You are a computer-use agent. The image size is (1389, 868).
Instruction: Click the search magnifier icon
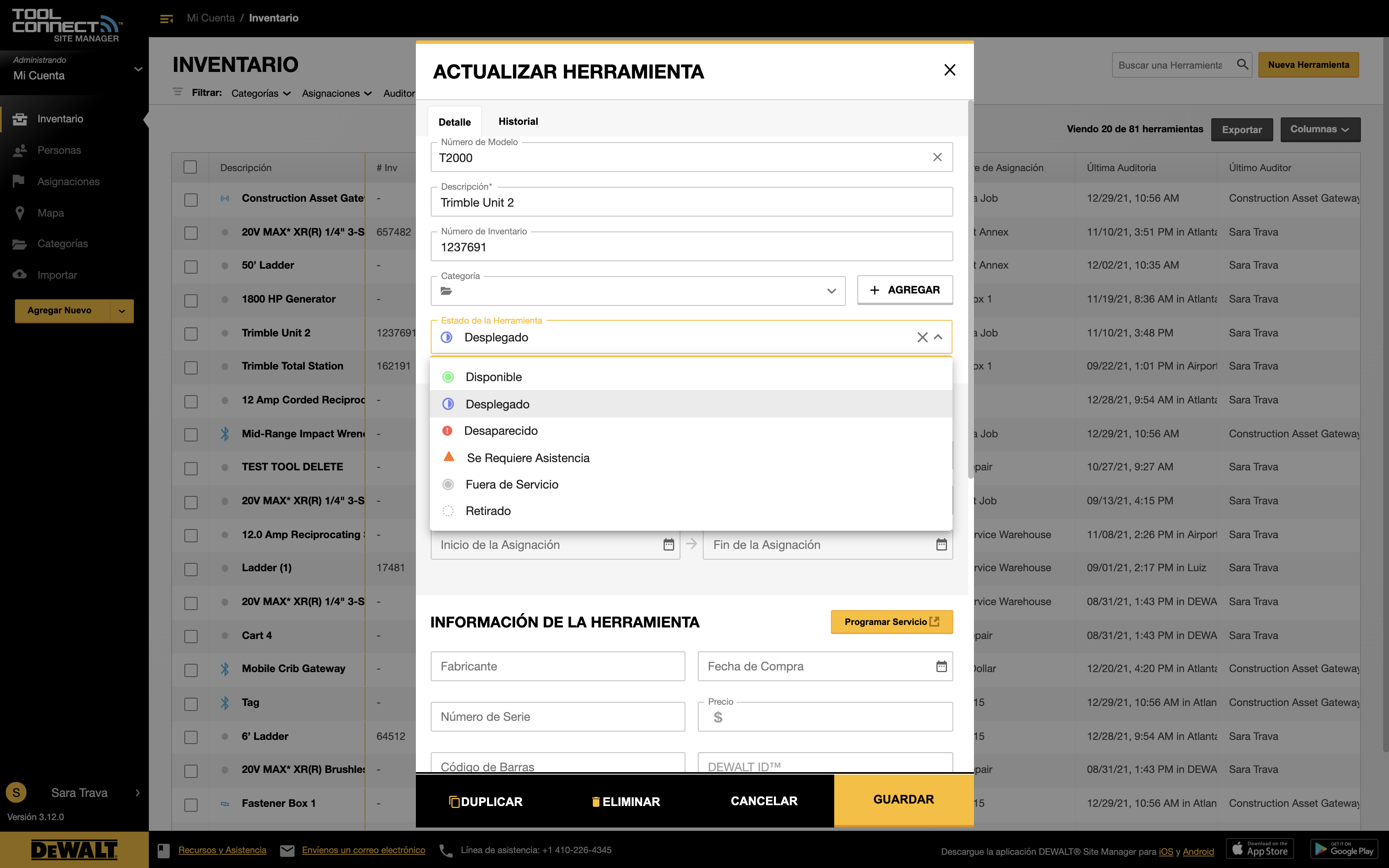pos(1242,64)
